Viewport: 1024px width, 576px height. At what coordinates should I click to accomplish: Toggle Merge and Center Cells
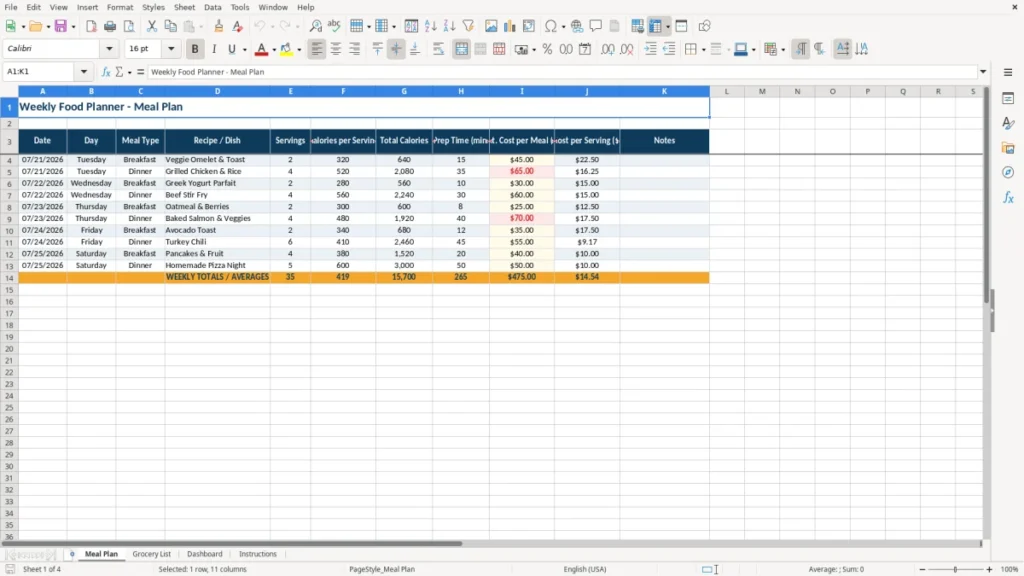tap(461, 49)
